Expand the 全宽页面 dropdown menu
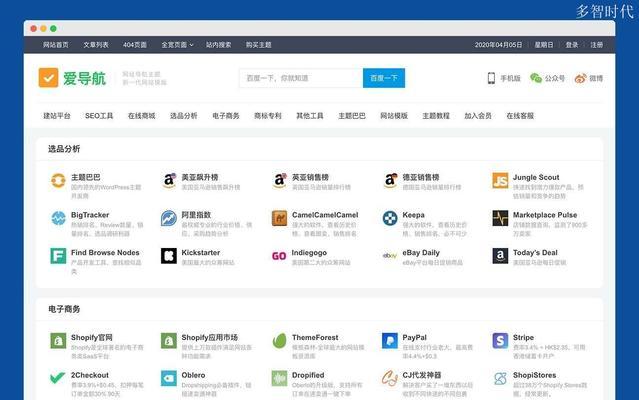The width and height of the screenshot is (639, 400). tap(177, 45)
